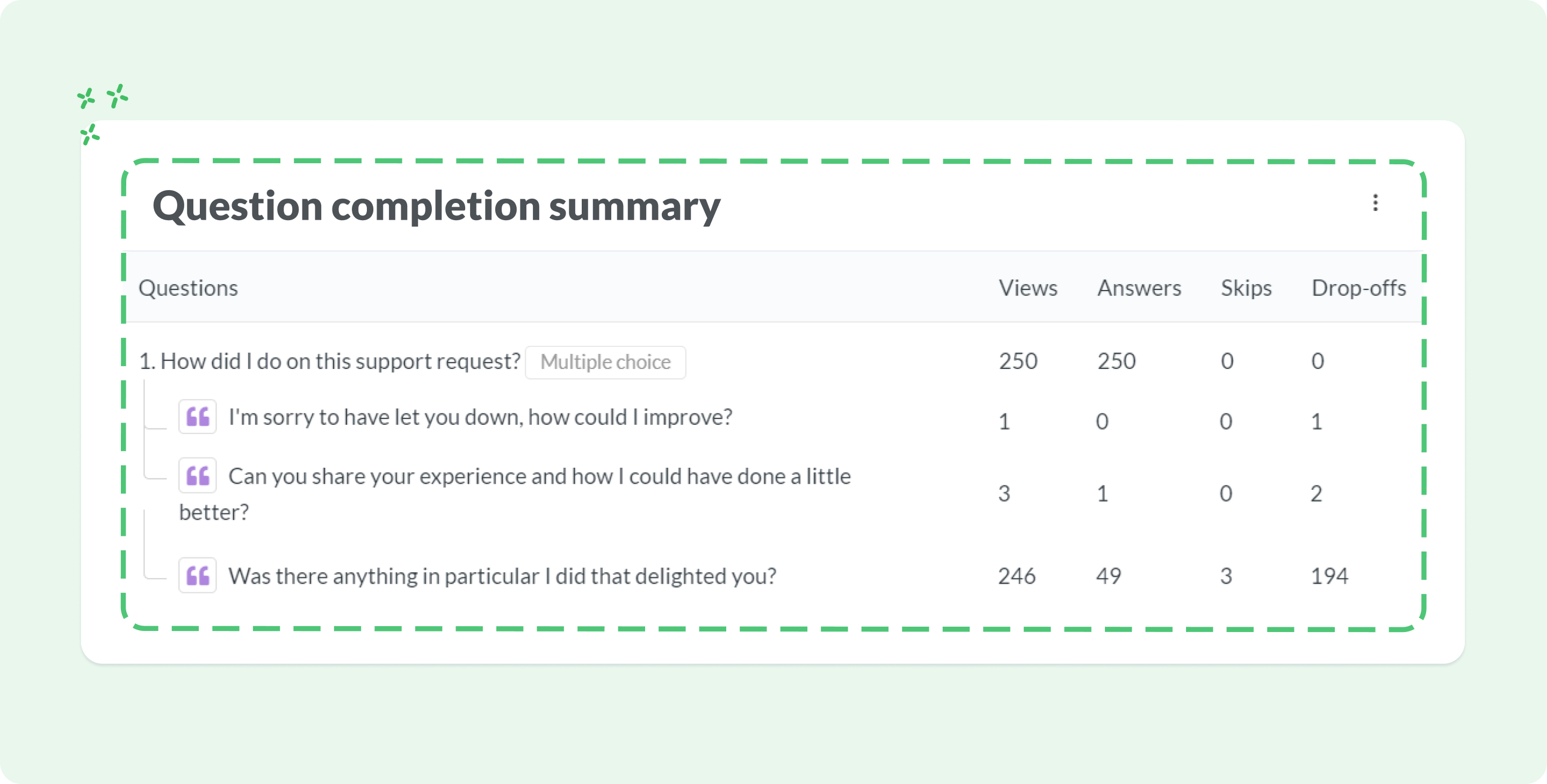Click the Question completion summary title
Screen dimensions: 1547x784
(437, 206)
